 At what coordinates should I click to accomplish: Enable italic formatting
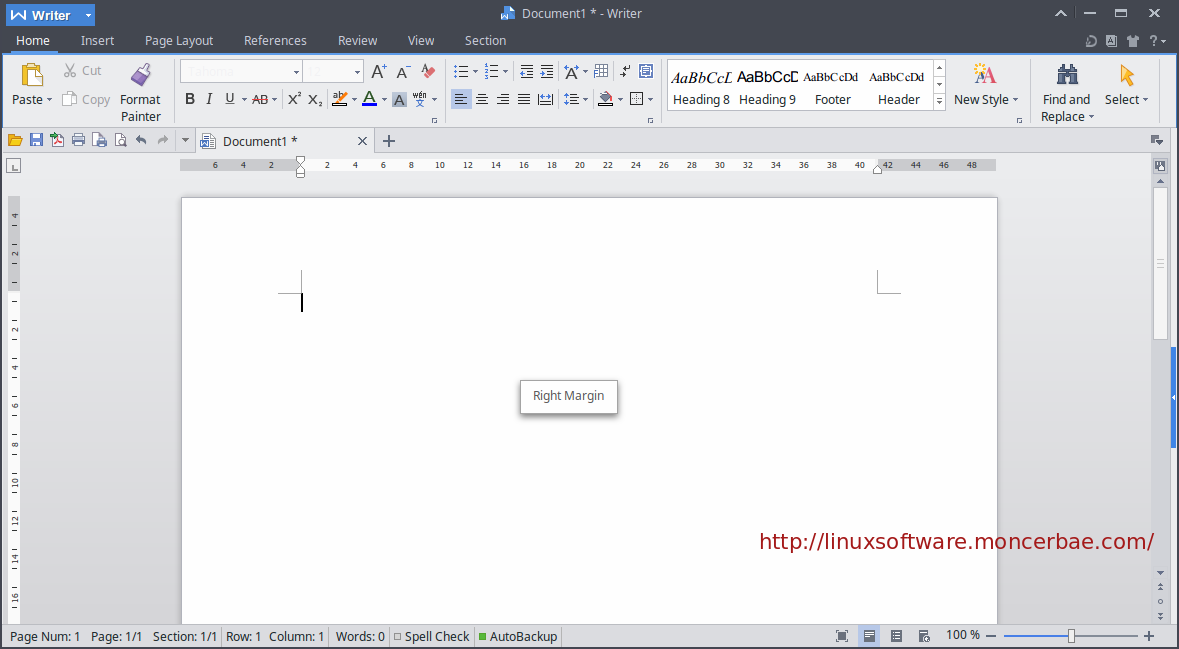point(208,99)
